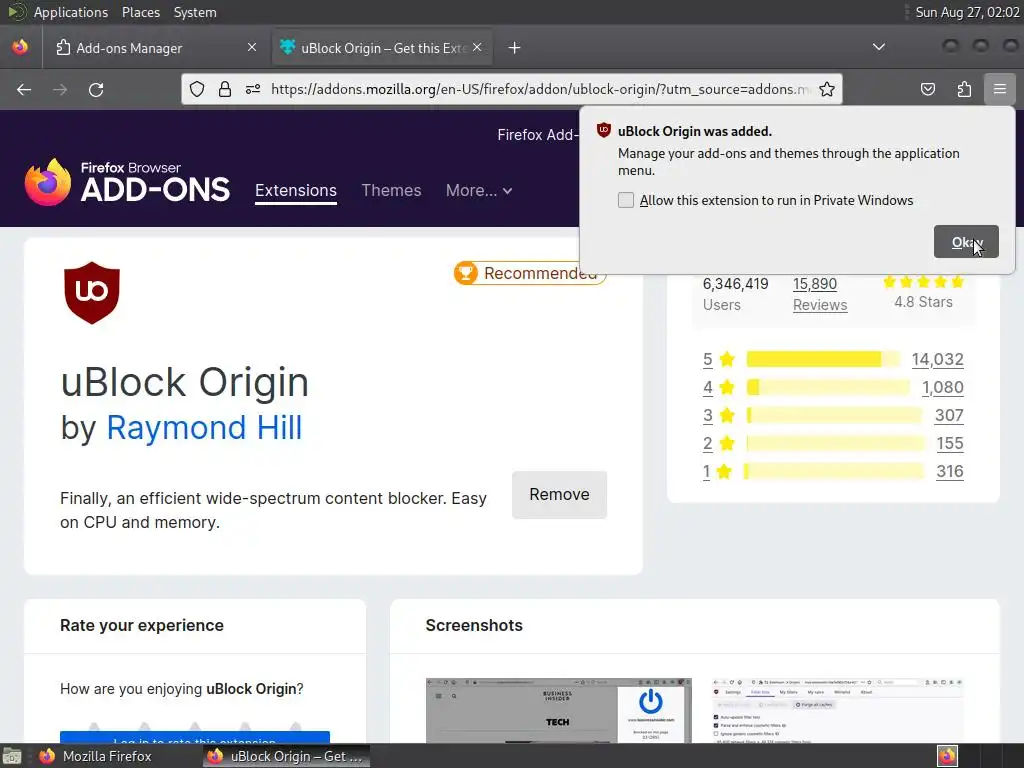Open 1-star reviews count 316
The height and width of the screenshot is (768, 1024).
950,472
